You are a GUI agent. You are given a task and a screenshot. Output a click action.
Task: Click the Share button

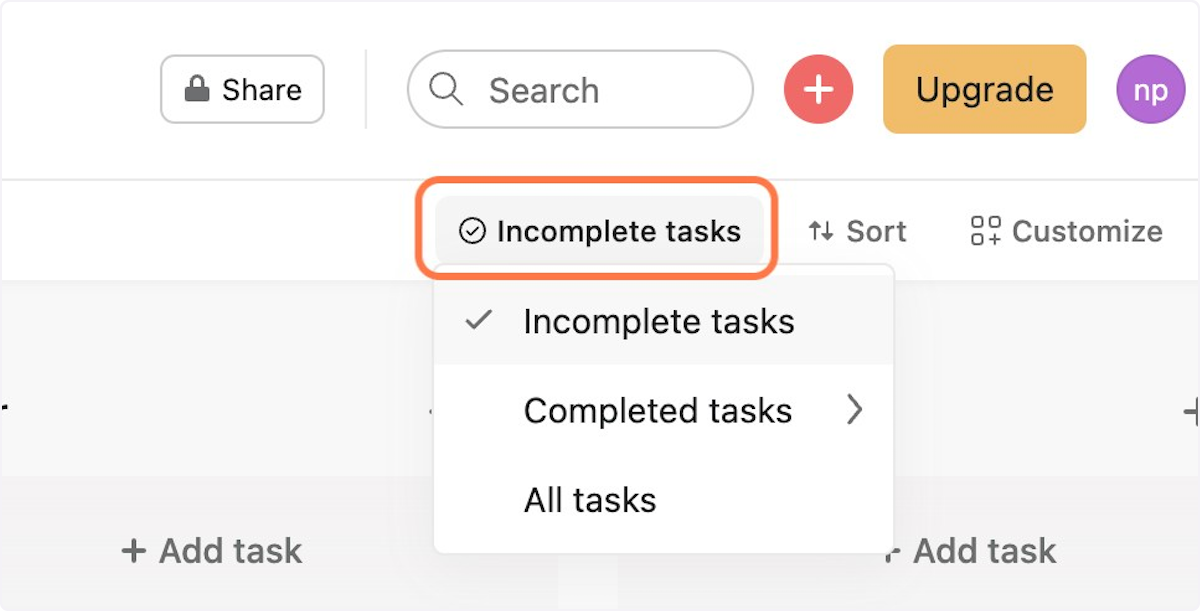click(x=242, y=90)
